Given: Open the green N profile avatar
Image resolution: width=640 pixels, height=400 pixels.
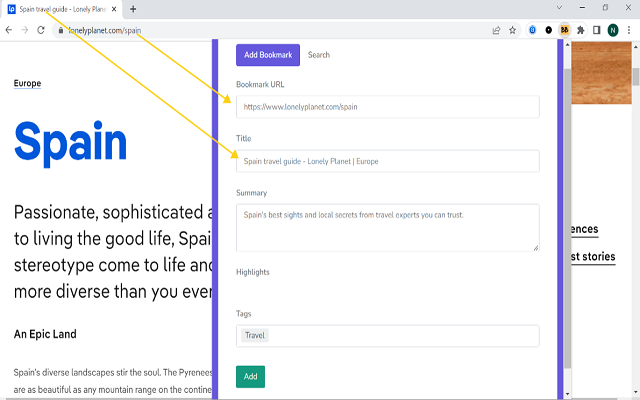Looking at the screenshot, I should coord(613,30).
